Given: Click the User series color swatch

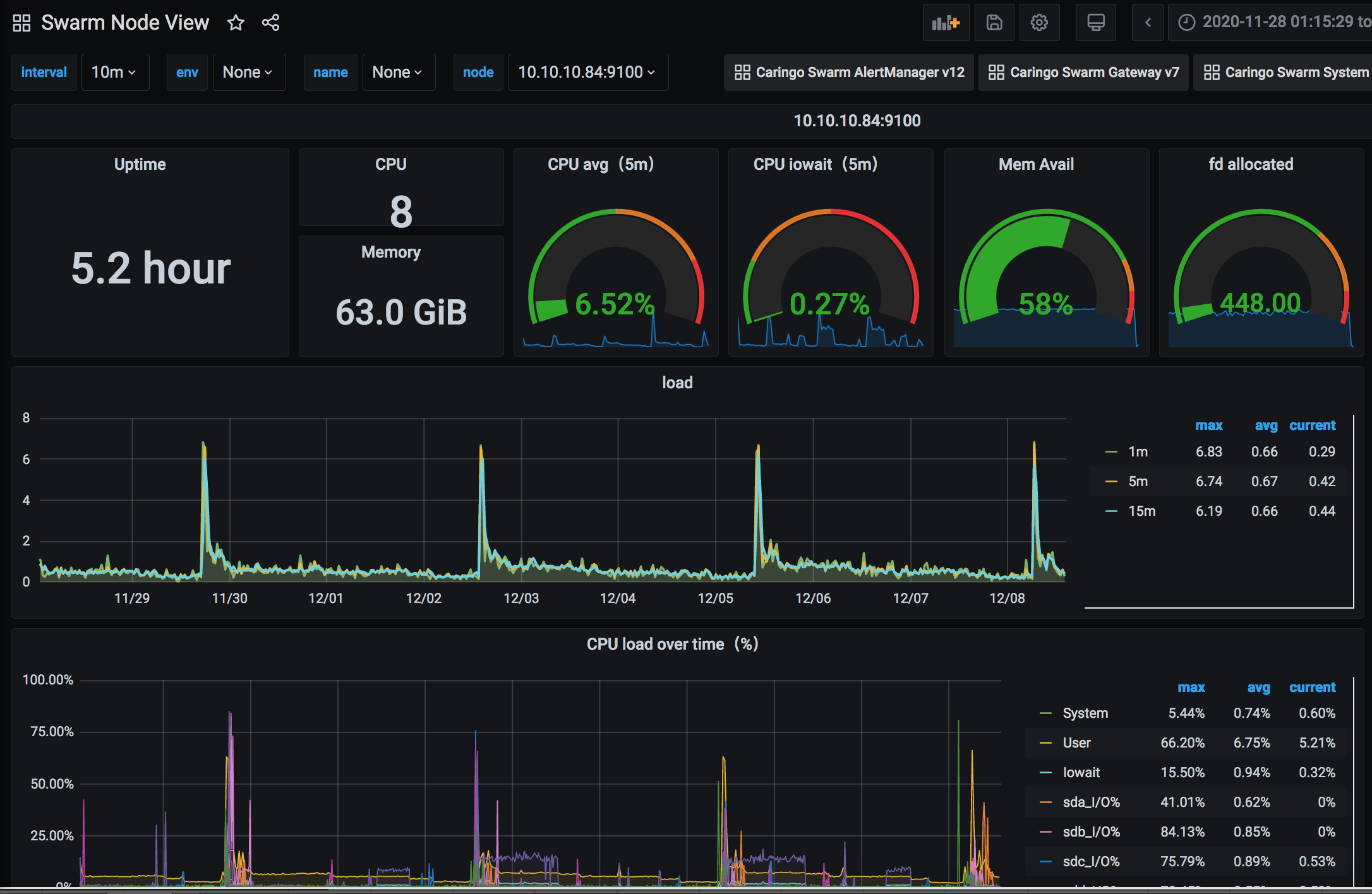Looking at the screenshot, I should point(1045,742).
